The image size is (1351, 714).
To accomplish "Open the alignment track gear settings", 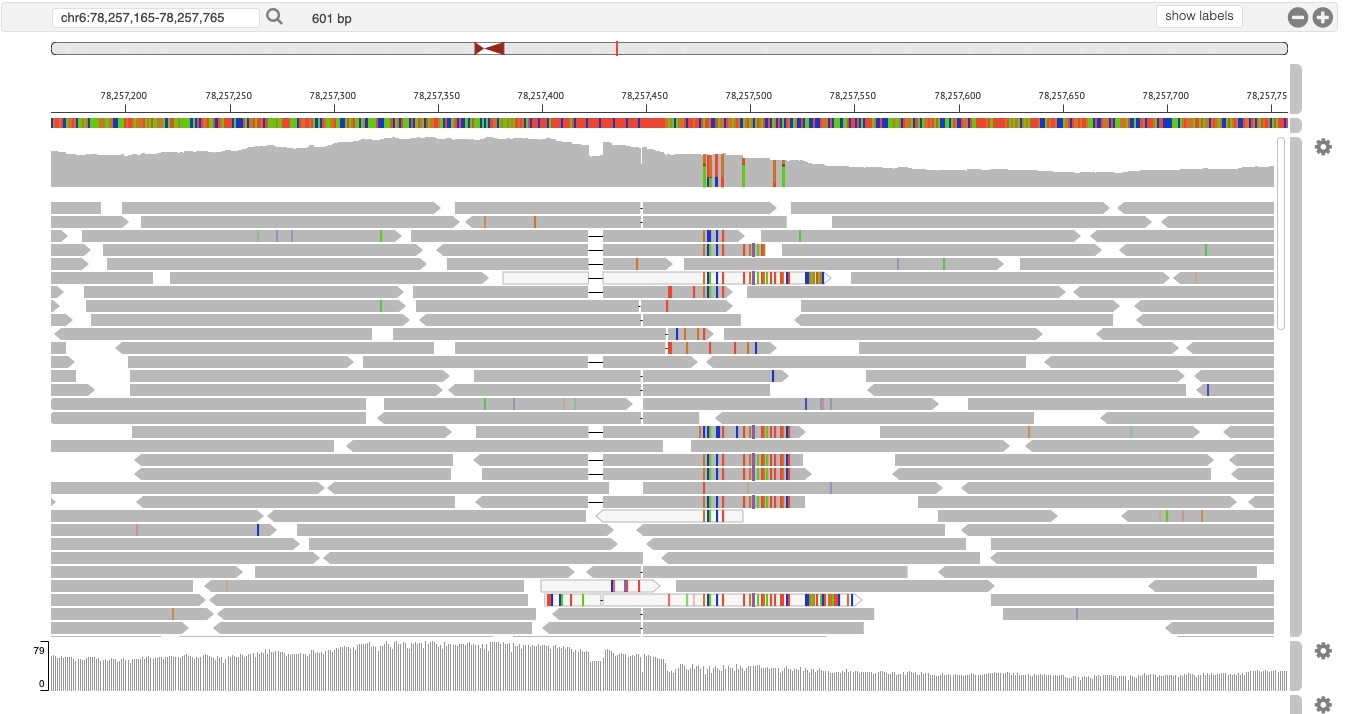I will coord(1323,147).
